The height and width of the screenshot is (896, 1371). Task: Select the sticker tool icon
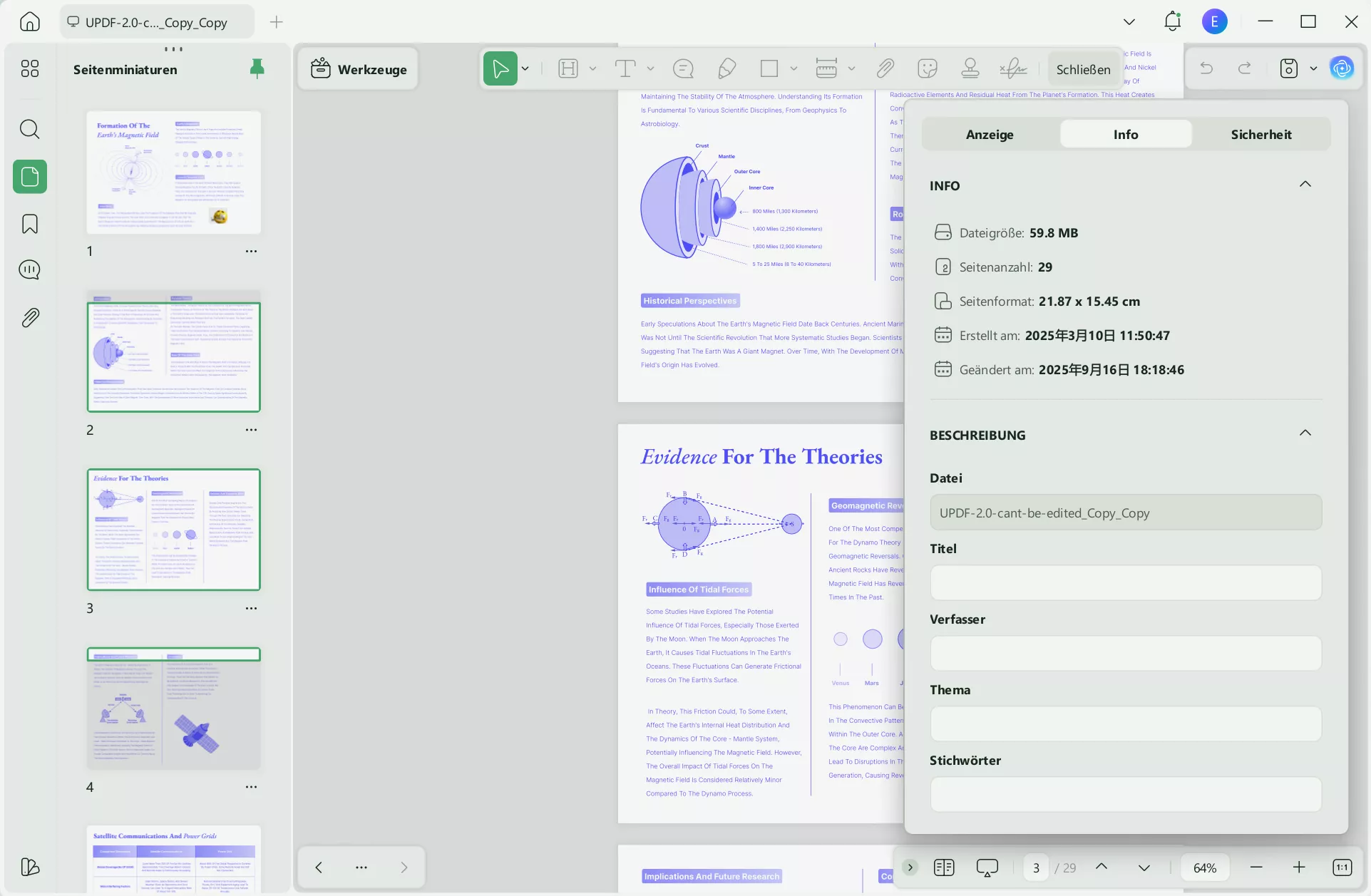coord(927,68)
